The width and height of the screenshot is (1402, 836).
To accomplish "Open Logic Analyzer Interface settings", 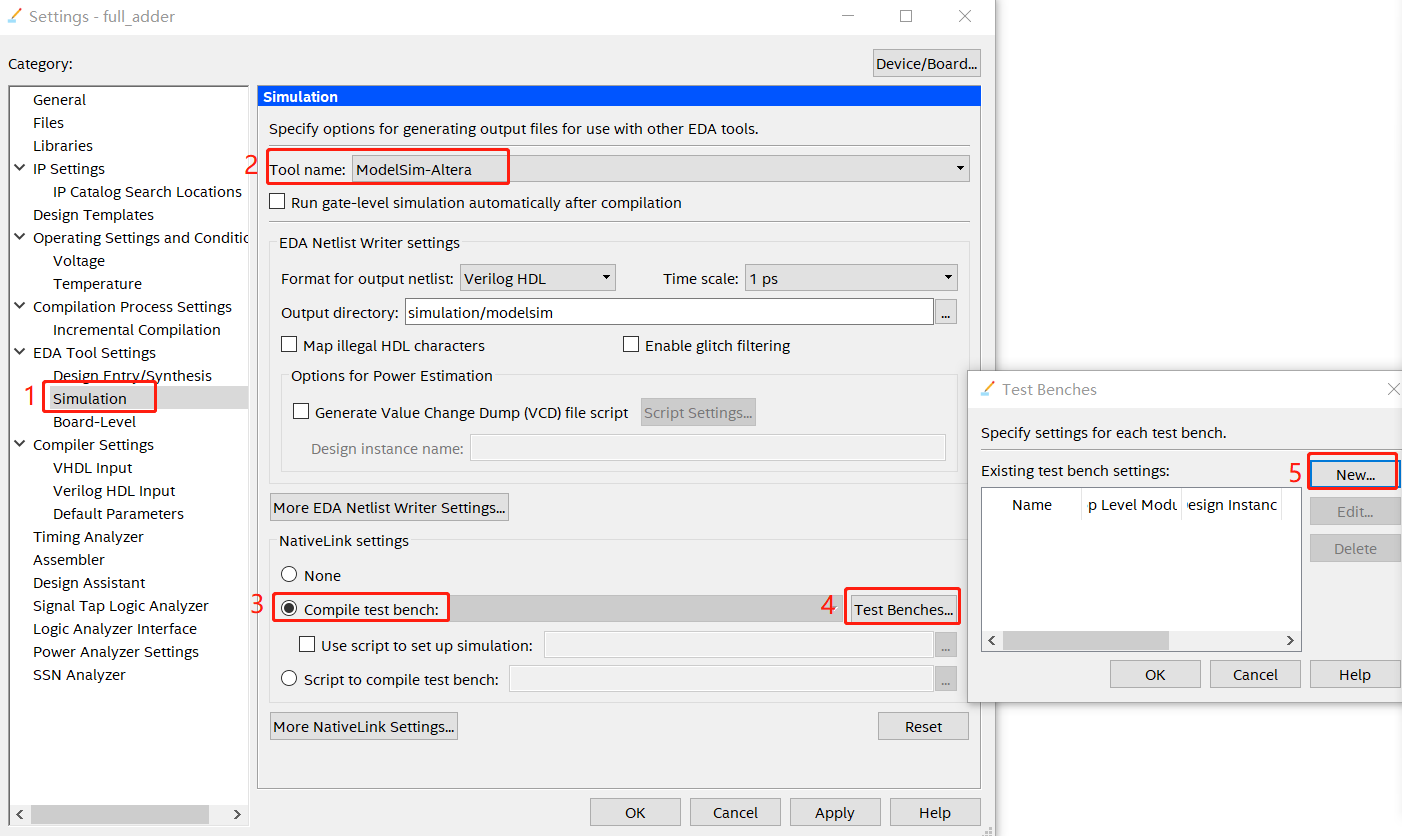I will (x=114, y=629).
